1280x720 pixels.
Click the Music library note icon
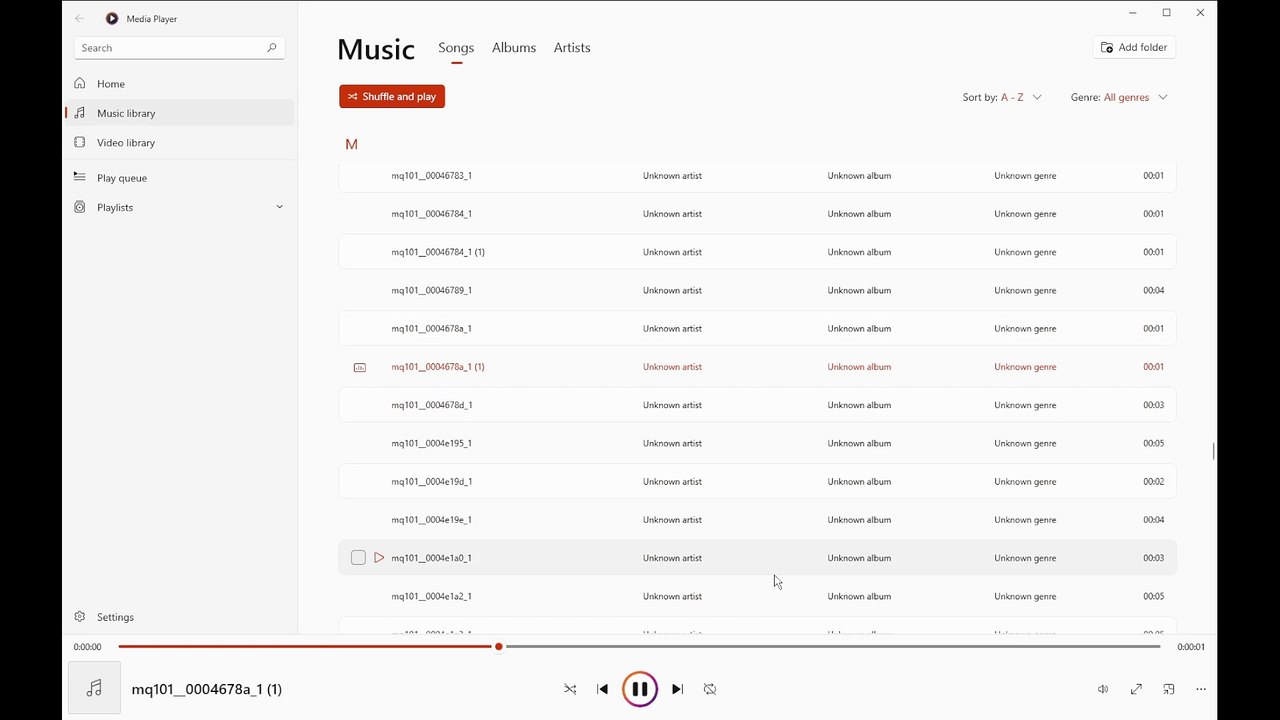pyautogui.click(x=80, y=113)
